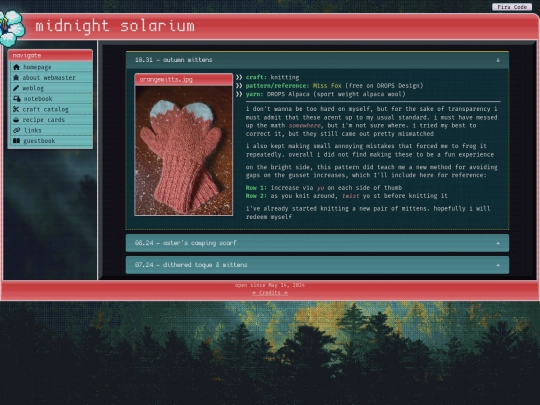
Task: Click the plus on aster's camping scarf bar
Action: point(498,243)
